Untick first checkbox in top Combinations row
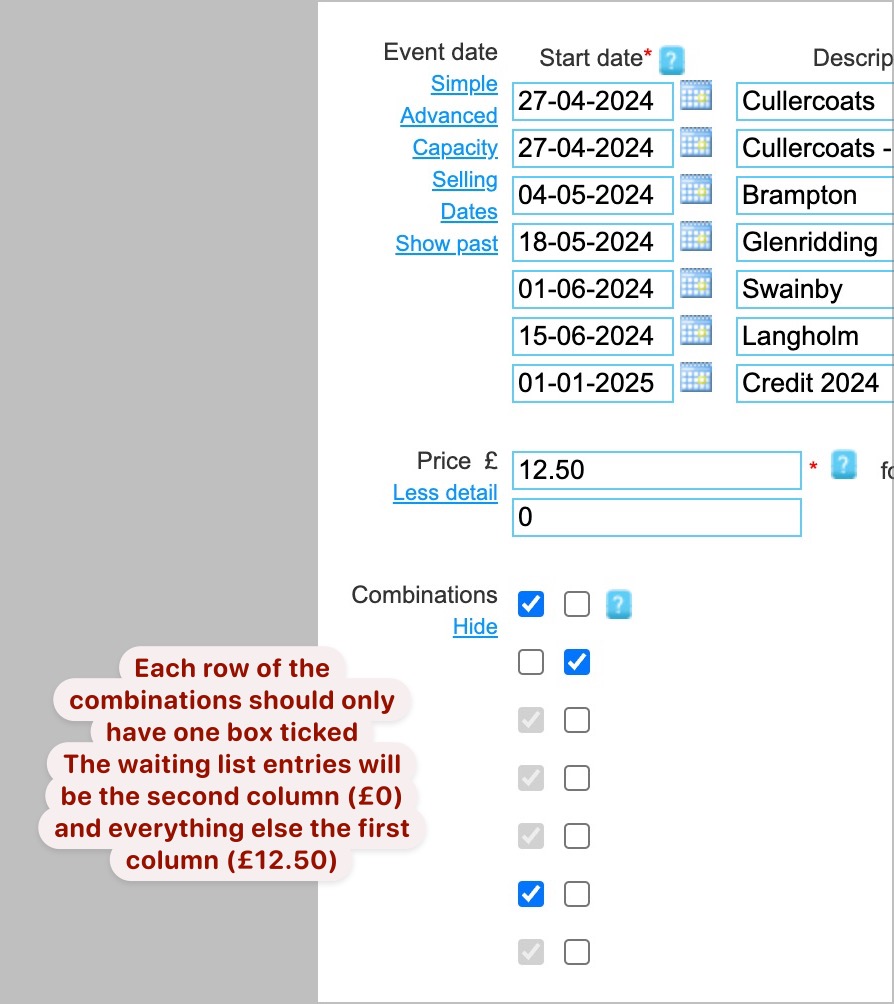The image size is (894, 1004). pos(531,604)
